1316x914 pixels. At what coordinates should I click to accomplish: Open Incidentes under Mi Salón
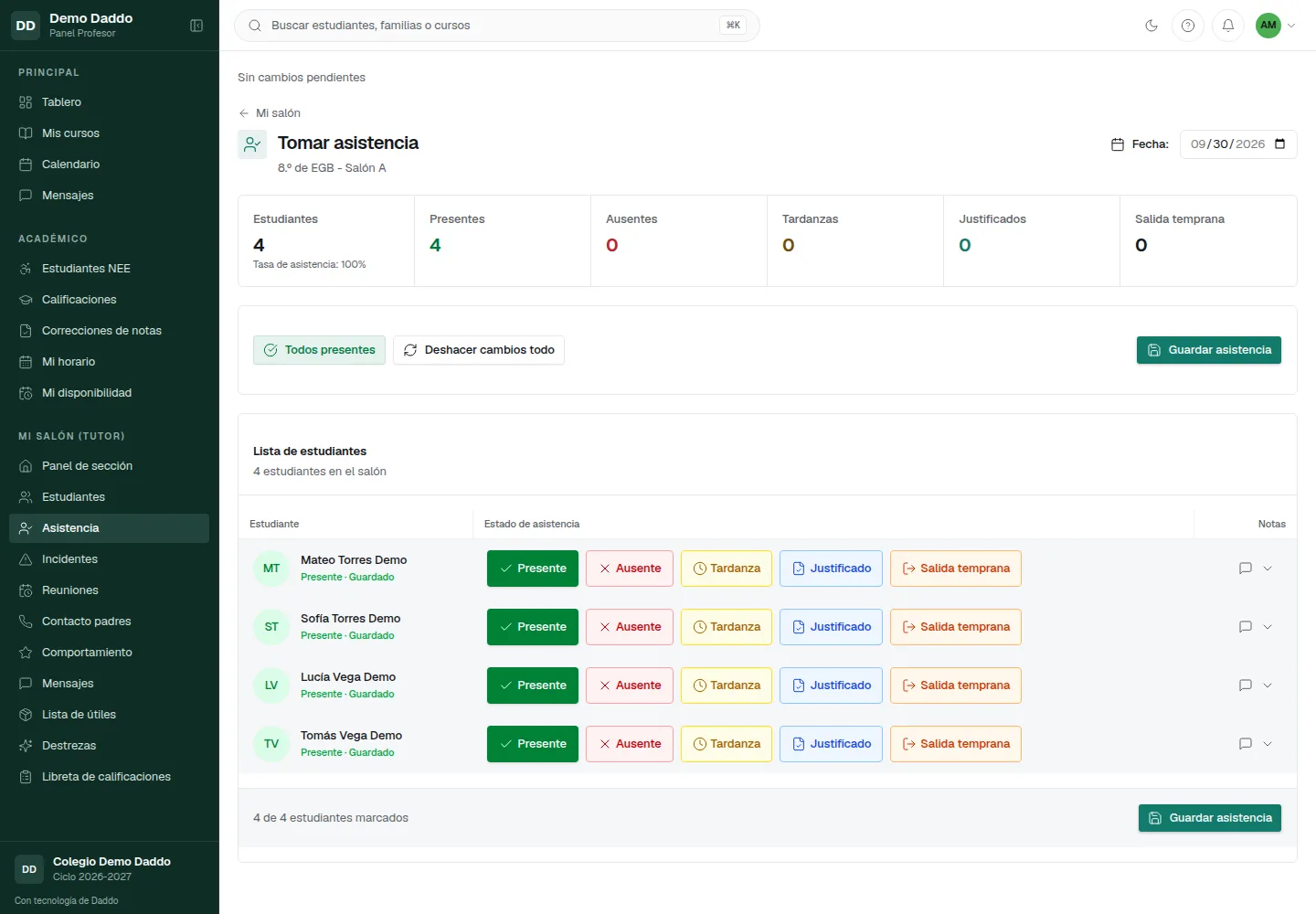pos(110,559)
